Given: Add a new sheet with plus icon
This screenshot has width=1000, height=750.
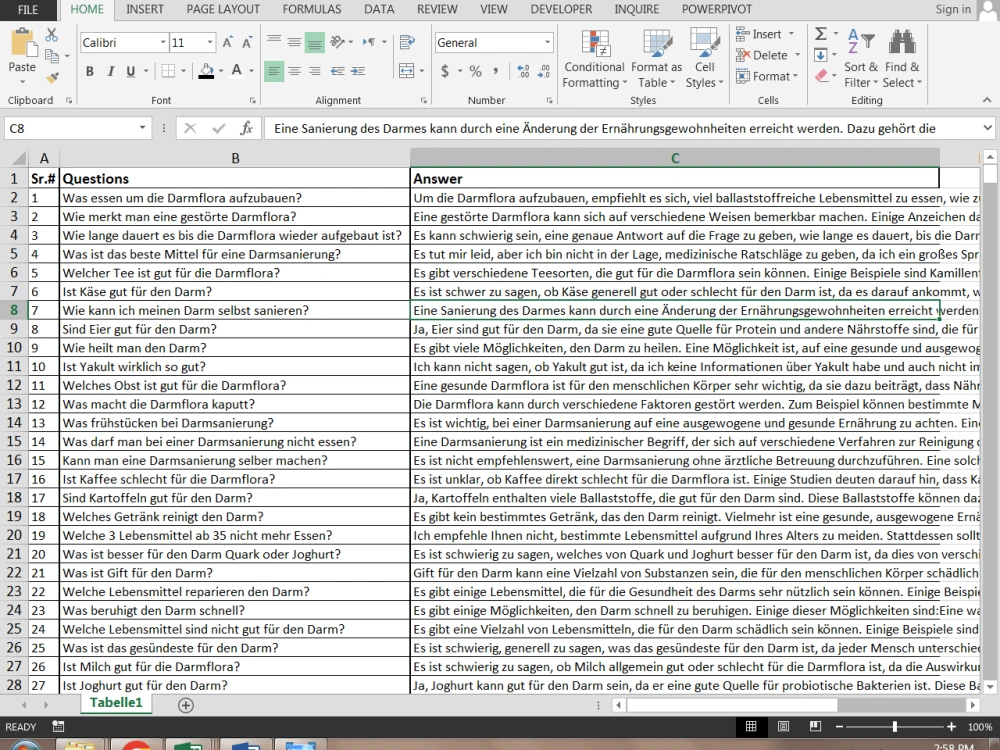Looking at the screenshot, I should pyautogui.click(x=186, y=705).
